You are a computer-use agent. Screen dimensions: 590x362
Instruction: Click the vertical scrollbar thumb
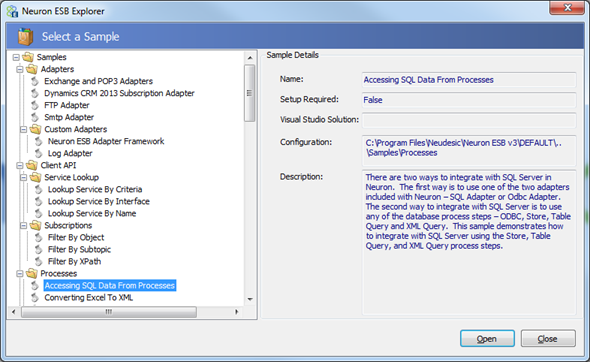tap(249, 93)
